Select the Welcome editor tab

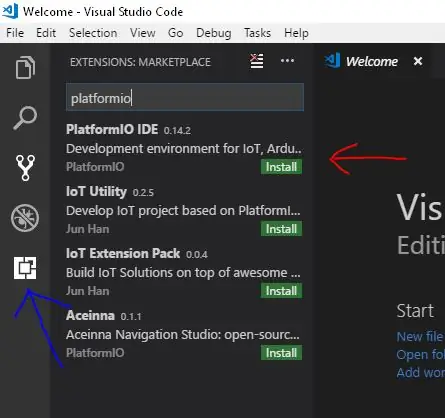pyautogui.click(x=372, y=61)
